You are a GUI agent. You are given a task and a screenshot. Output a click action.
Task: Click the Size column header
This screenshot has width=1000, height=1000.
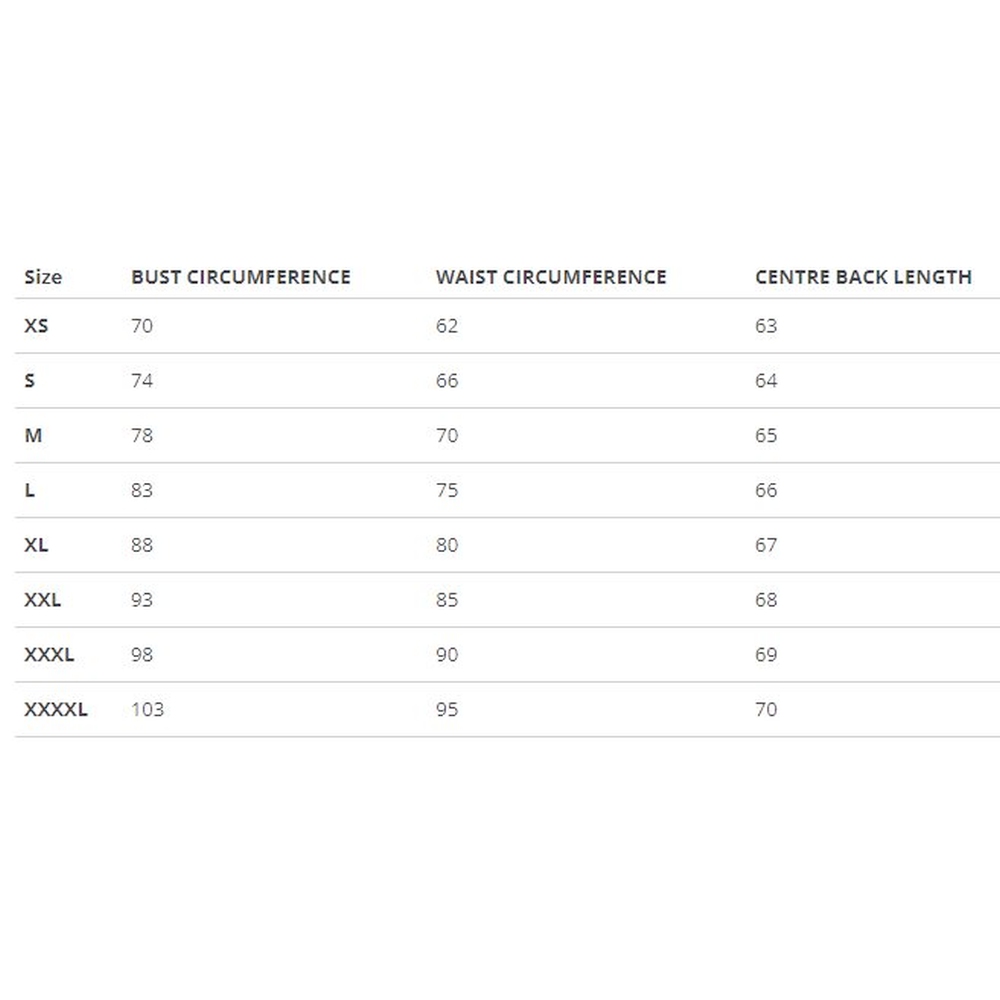[43, 277]
